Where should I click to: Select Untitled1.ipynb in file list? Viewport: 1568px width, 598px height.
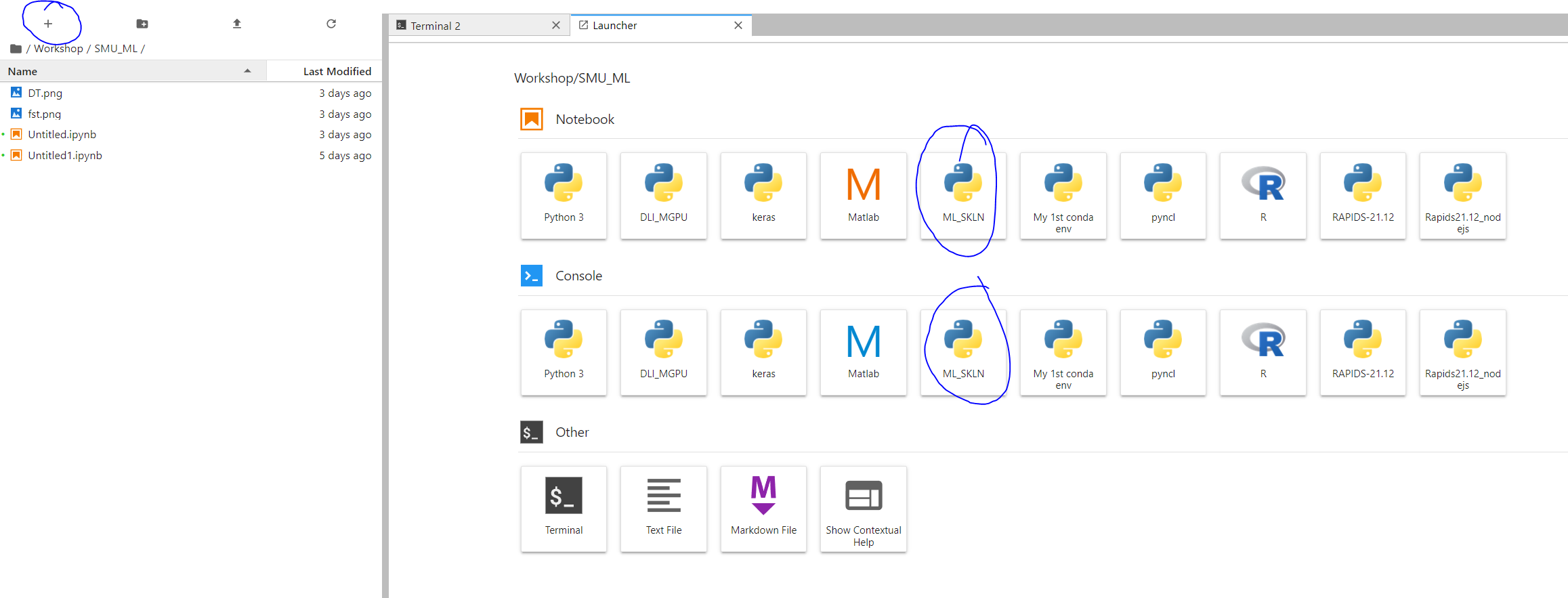tap(191, 155)
